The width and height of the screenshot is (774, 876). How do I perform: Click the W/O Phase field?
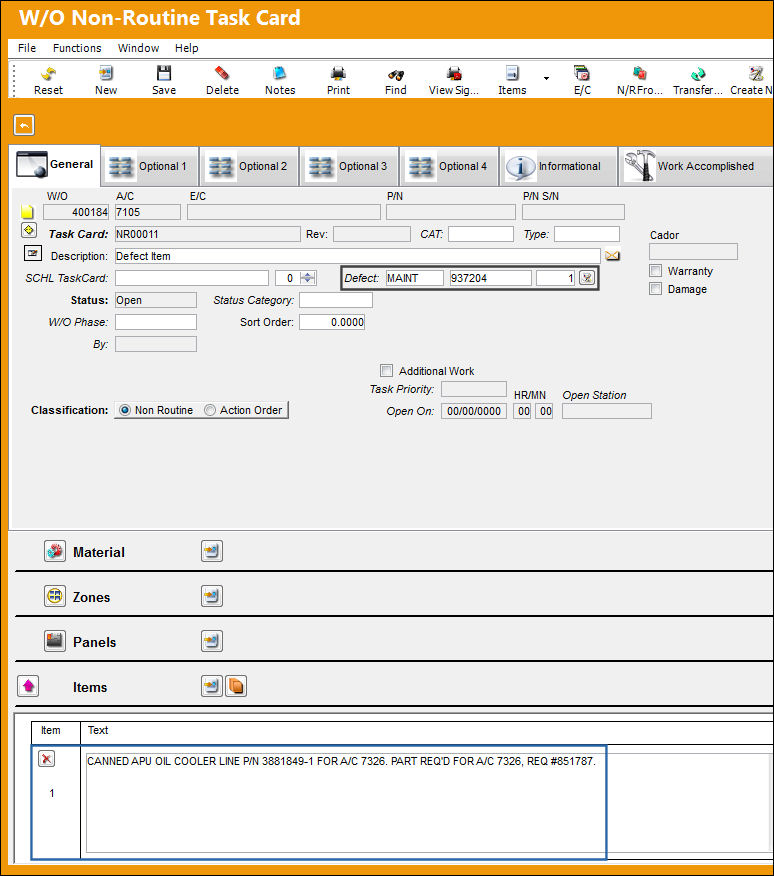pos(156,322)
